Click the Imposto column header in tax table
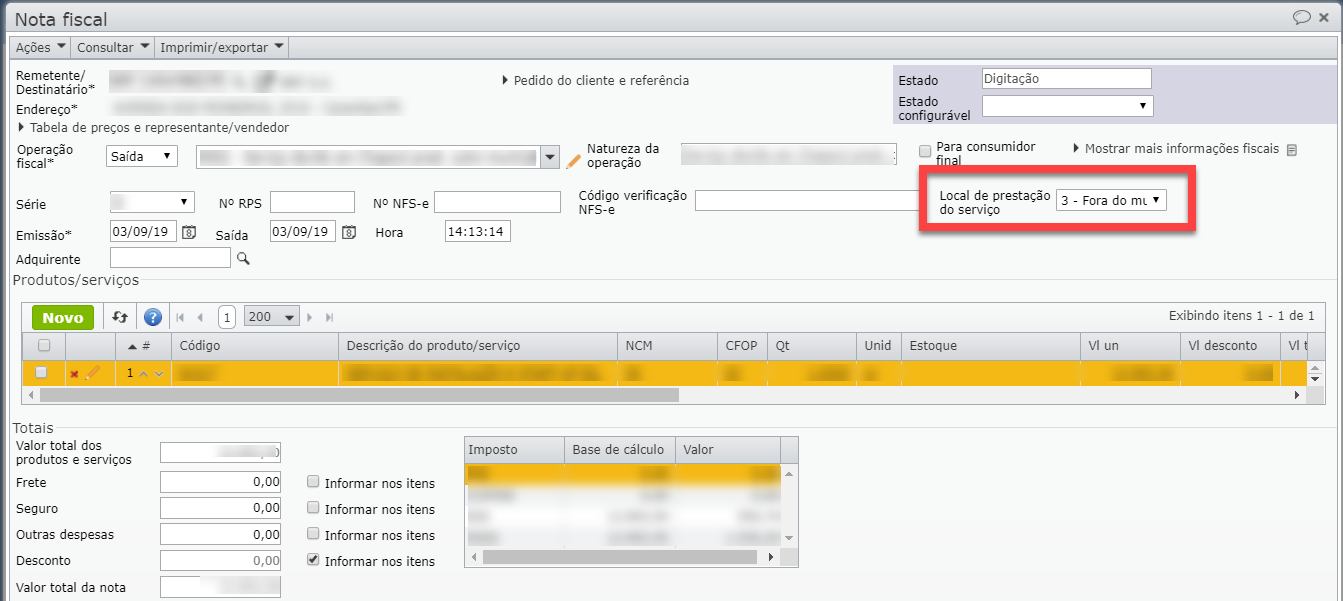Screen dimensions: 1343x601 (515, 449)
